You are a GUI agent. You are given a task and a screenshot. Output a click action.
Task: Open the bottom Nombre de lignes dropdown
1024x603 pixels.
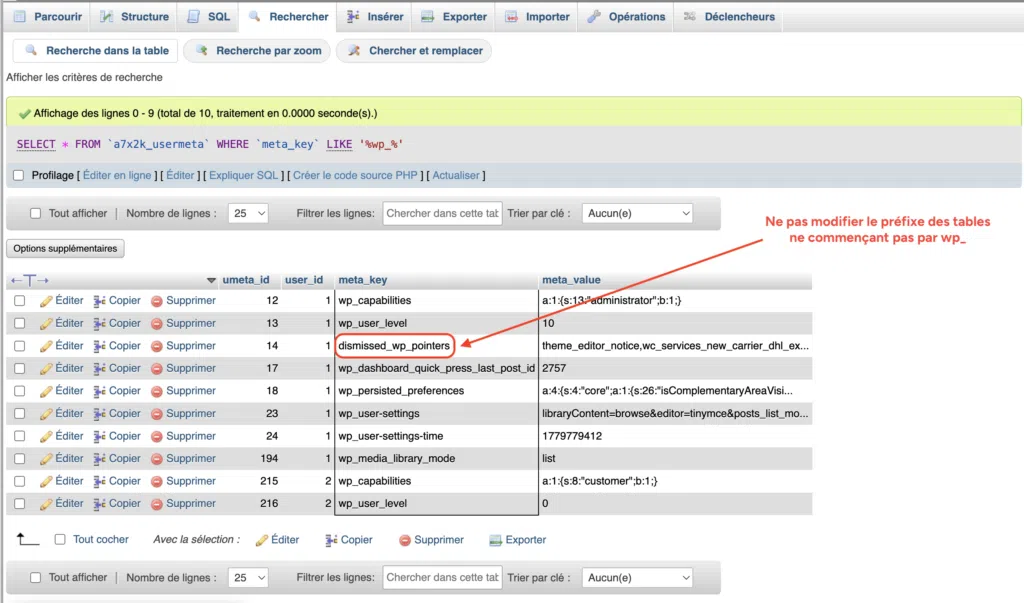(x=248, y=578)
